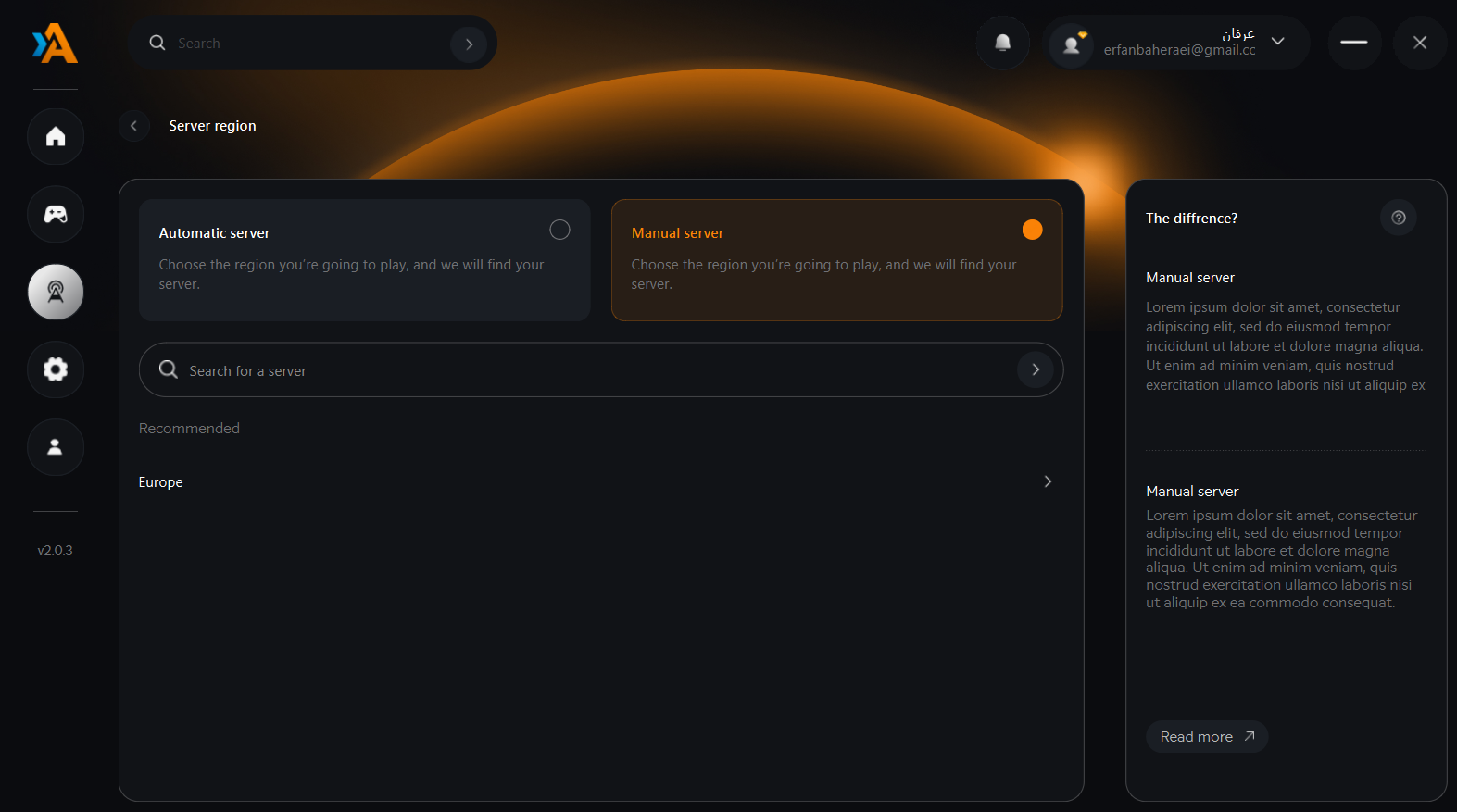This screenshot has width=1457, height=812.
Task: Open the erfanbaheraei account avatar
Action: pos(1072,44)
